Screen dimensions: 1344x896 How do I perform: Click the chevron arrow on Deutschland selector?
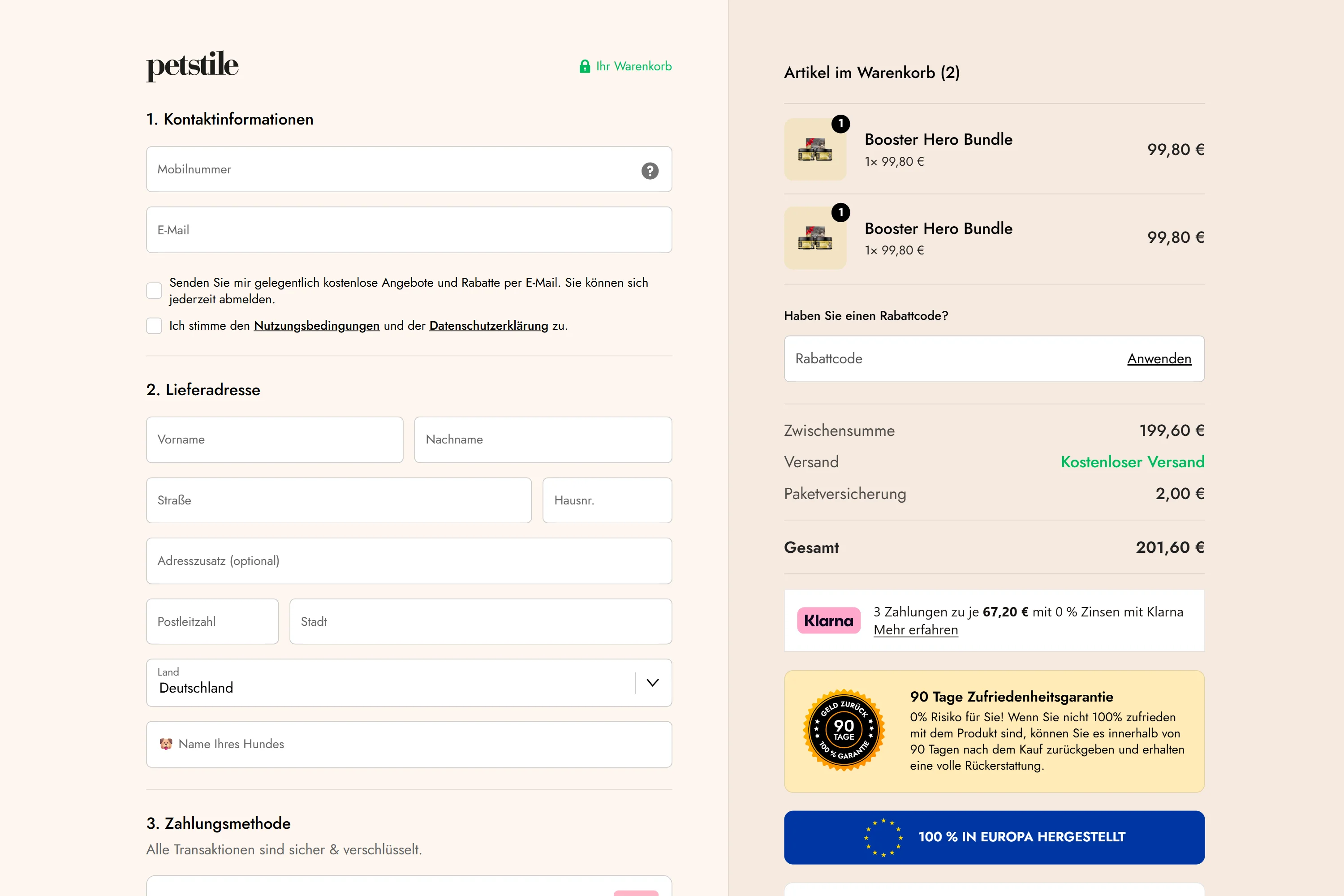(x=653, y=683)
